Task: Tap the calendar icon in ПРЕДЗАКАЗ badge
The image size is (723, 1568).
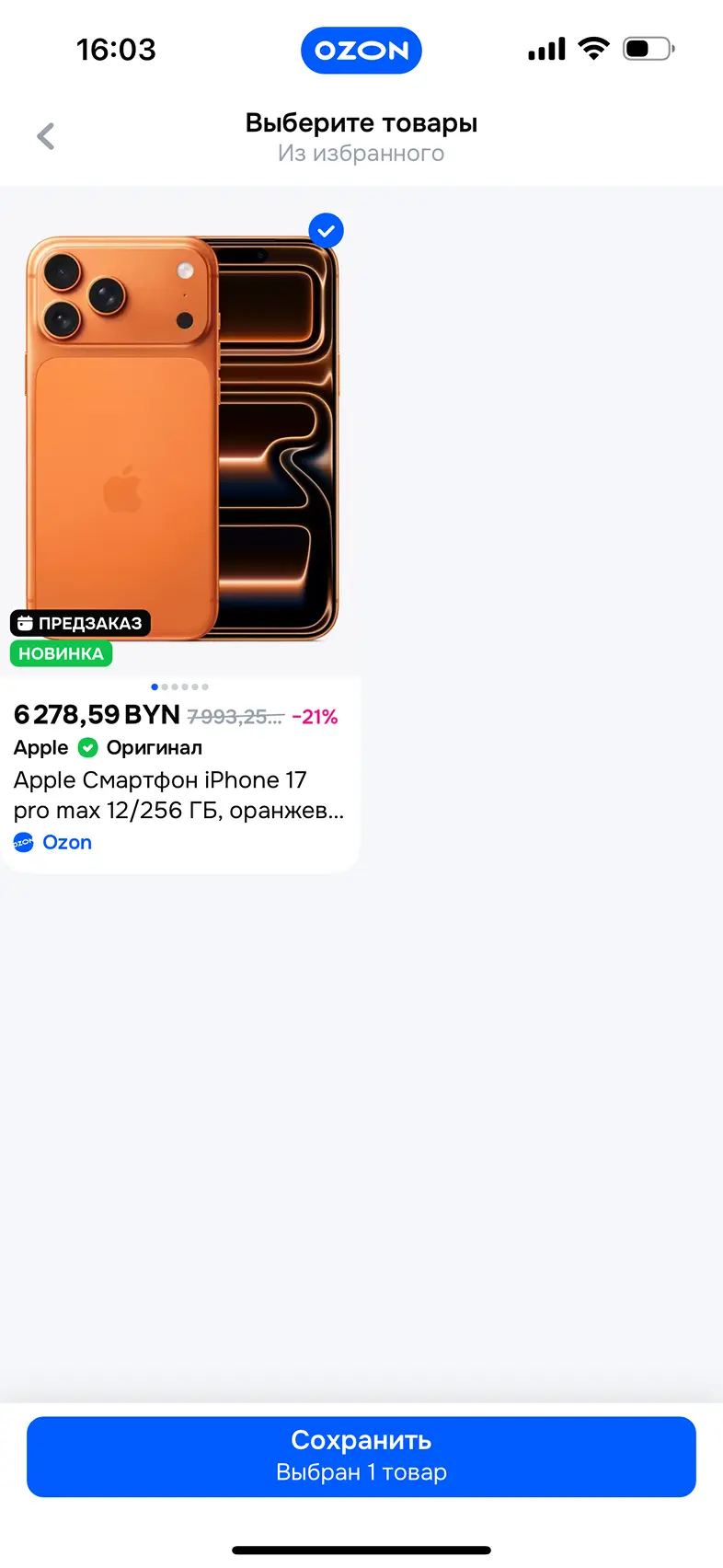Action: (x=26, y=623)
